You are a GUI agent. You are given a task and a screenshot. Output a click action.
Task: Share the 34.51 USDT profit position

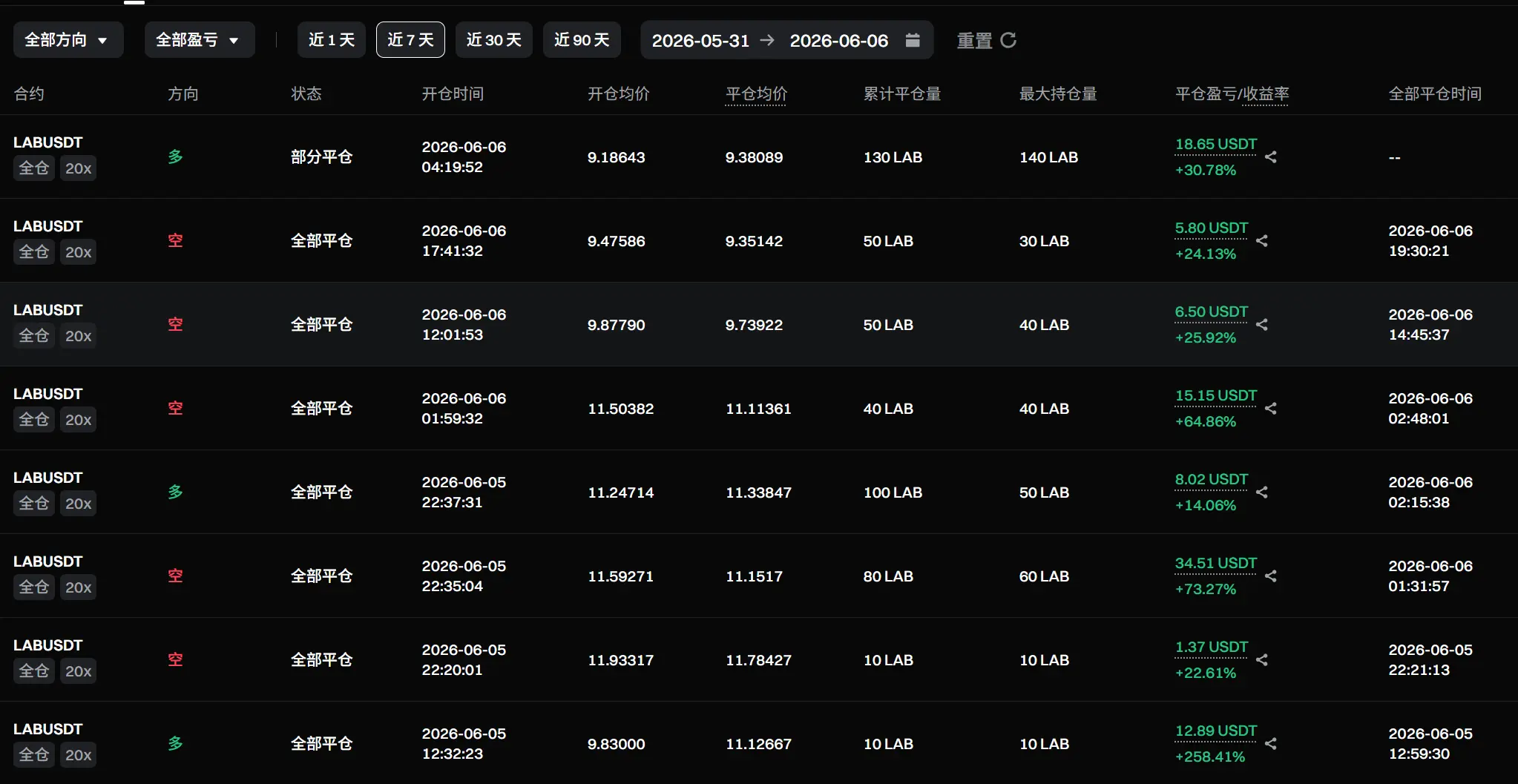point(1271,576)
